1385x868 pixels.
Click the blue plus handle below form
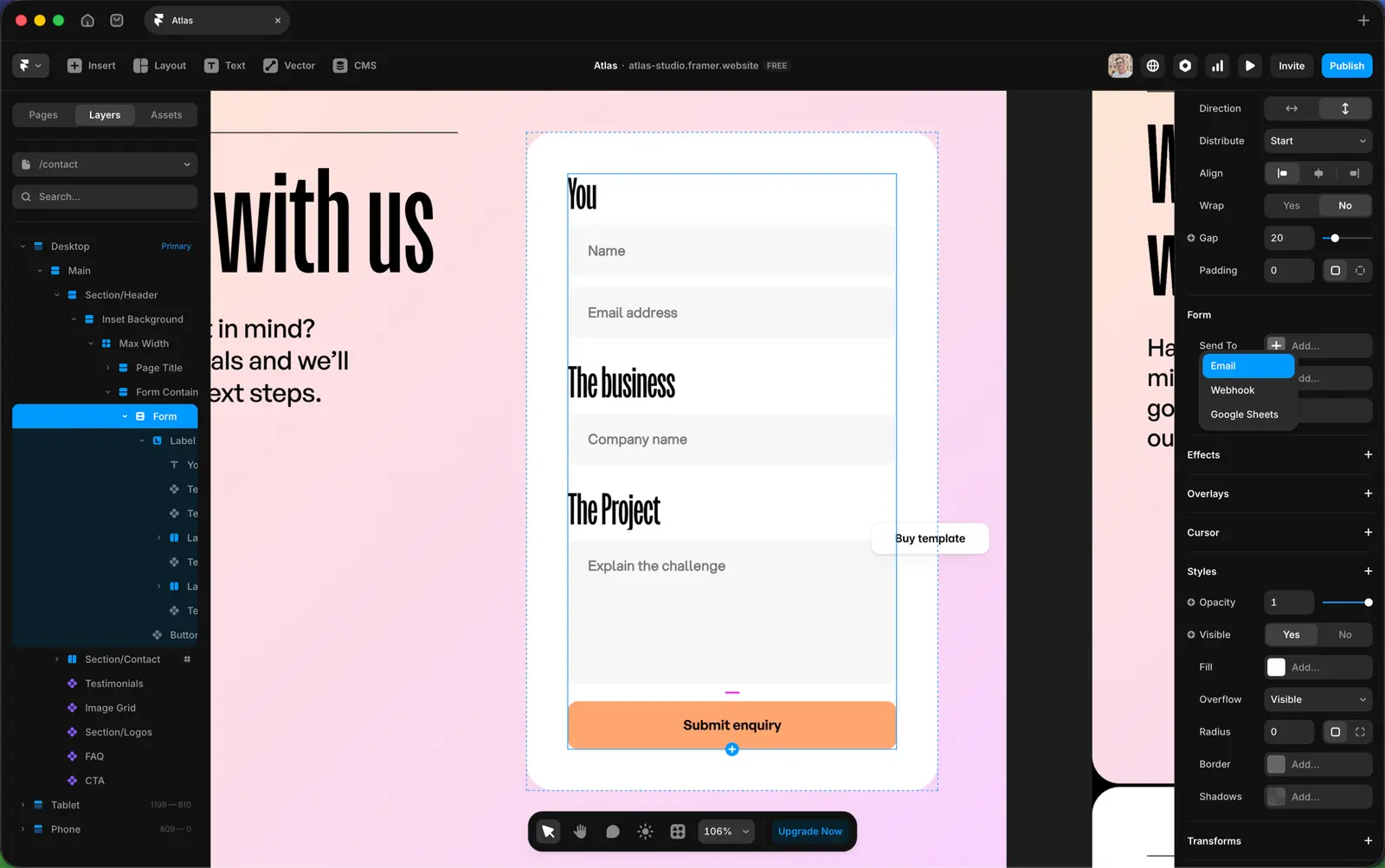pos(732,749)
